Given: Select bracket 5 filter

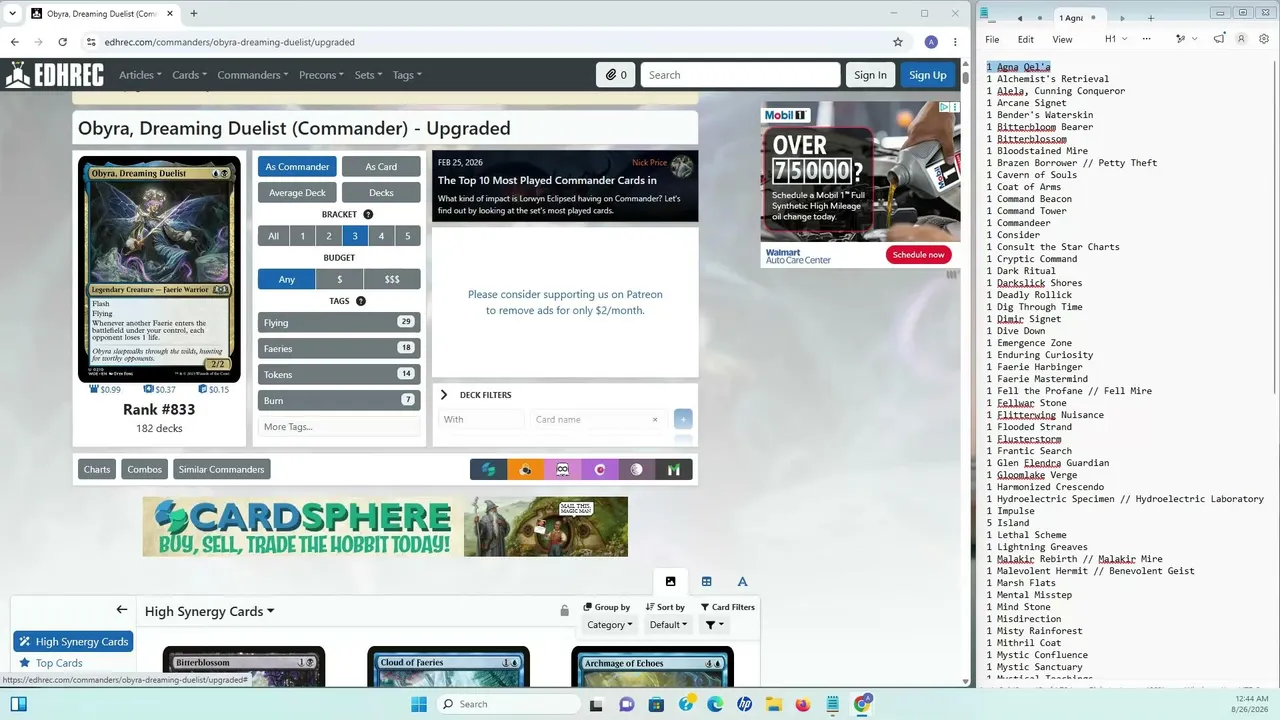Looking at the screenshot, I should click(407, 236).
